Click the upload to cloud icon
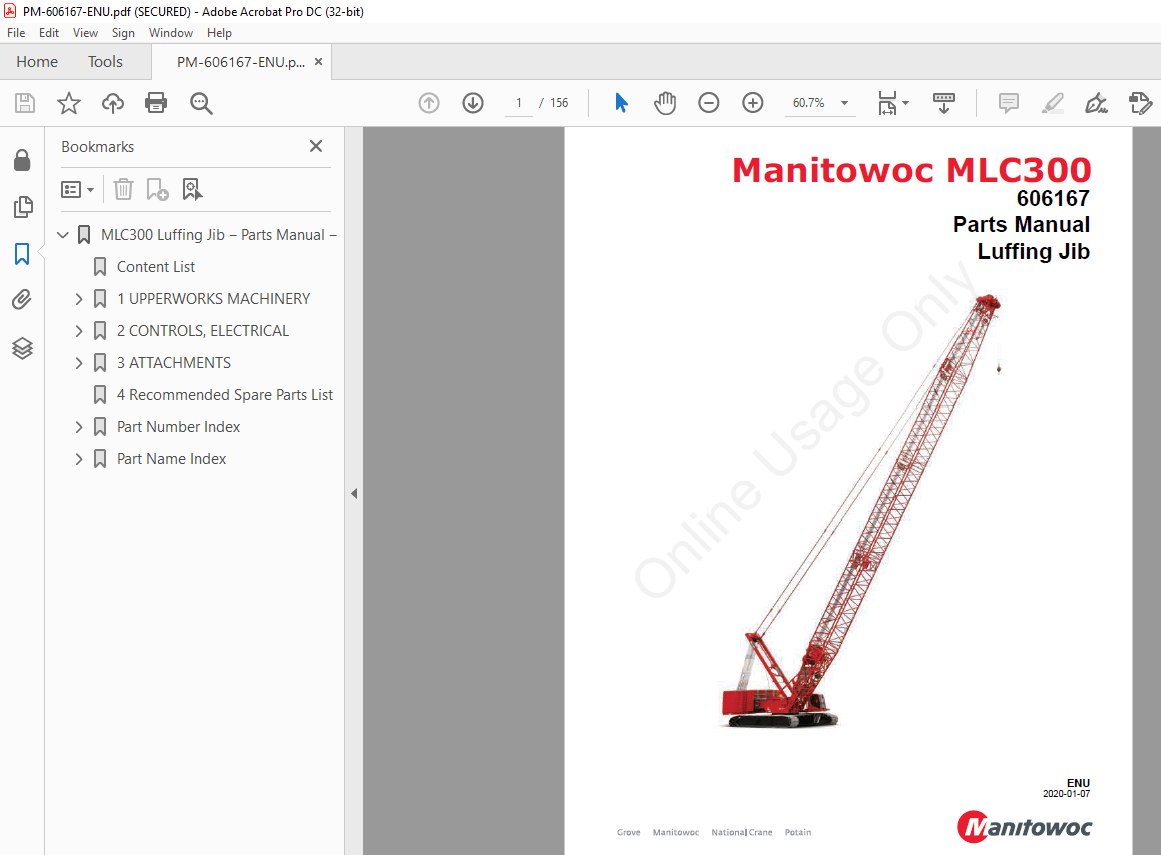The height and width of the screenshot is (855, 1161). tap(113, 103)
